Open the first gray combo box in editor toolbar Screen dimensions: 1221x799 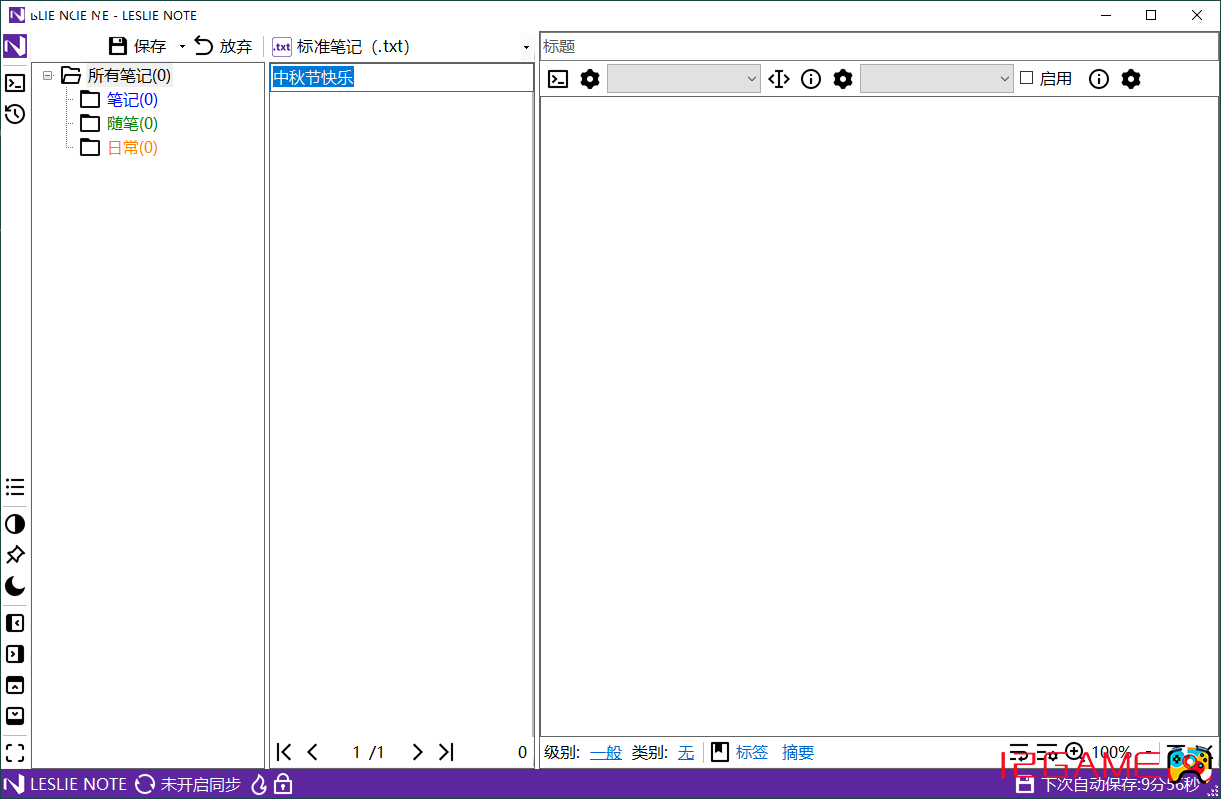(x=683, y=79)
